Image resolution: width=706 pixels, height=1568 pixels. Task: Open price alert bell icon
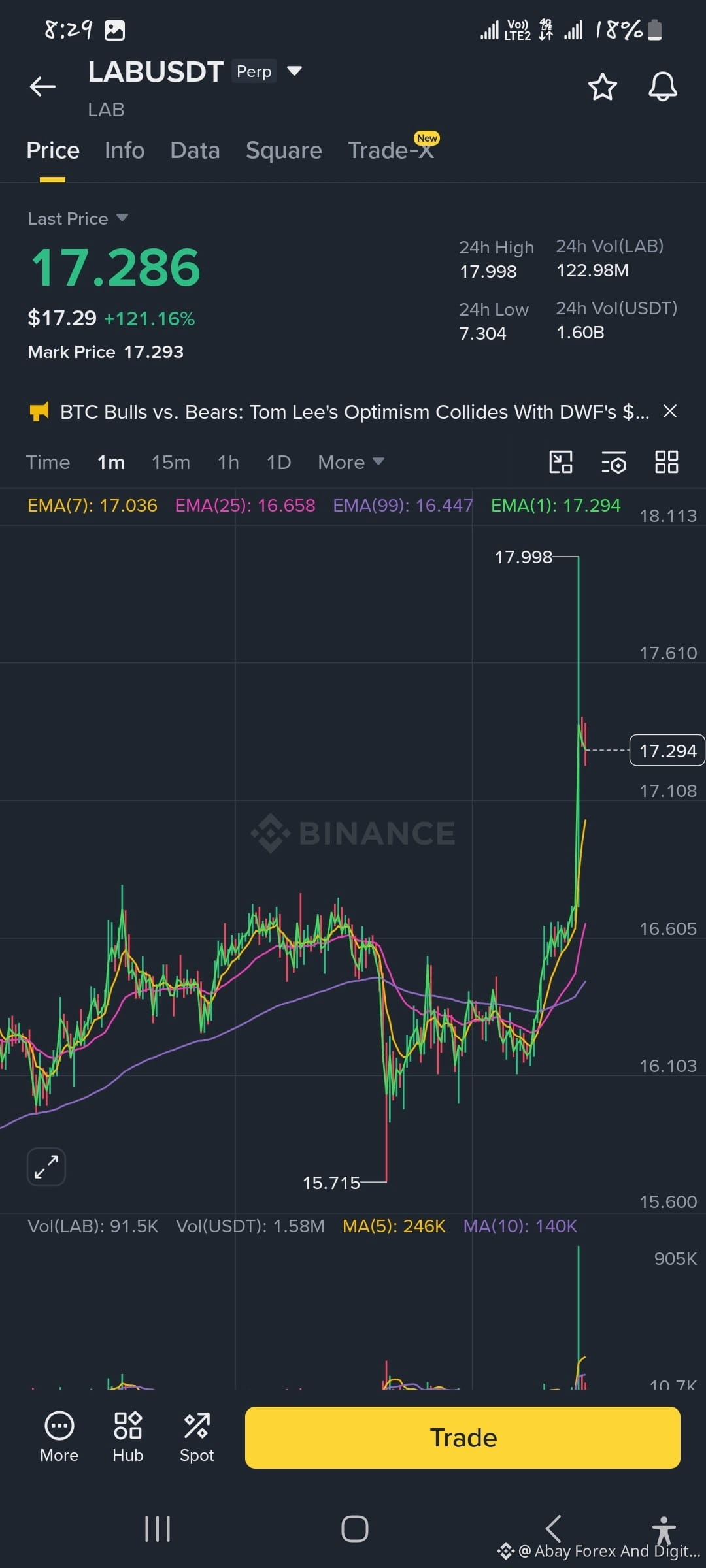(x=662, y=86)
